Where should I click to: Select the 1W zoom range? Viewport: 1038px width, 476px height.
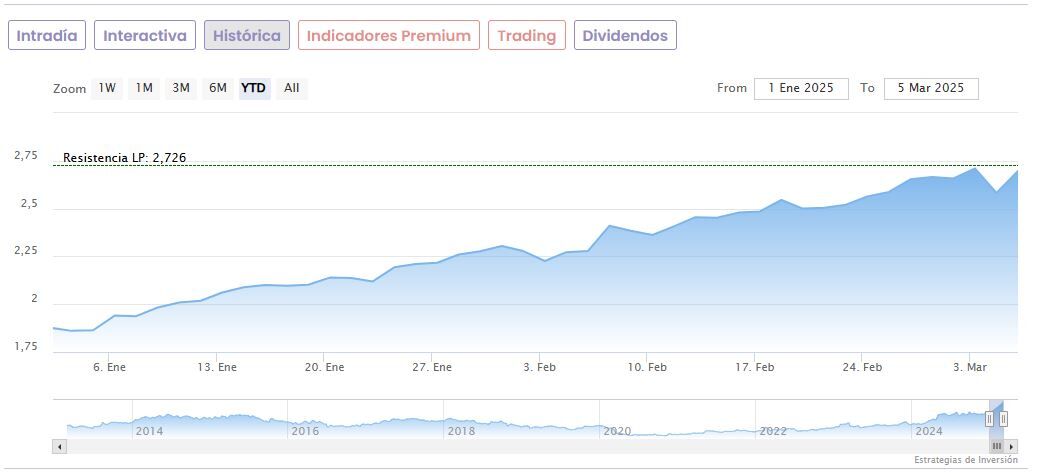(x=107, y=88)
